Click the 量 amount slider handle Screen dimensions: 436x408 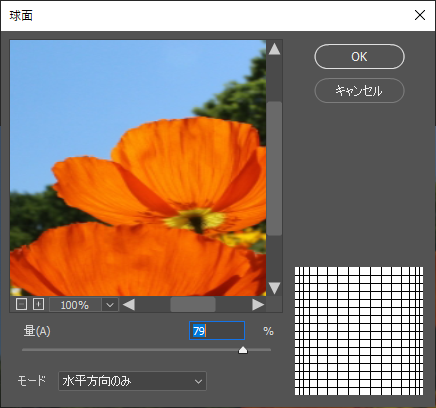[x=243, y=350]
